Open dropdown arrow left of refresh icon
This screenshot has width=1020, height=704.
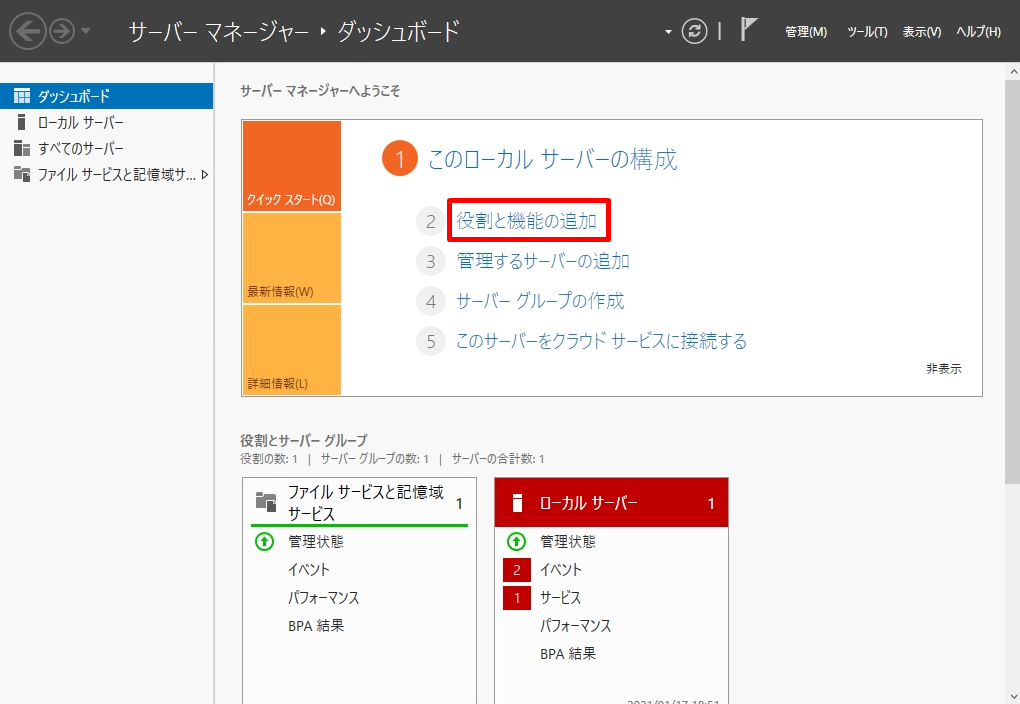coord(667,31)
